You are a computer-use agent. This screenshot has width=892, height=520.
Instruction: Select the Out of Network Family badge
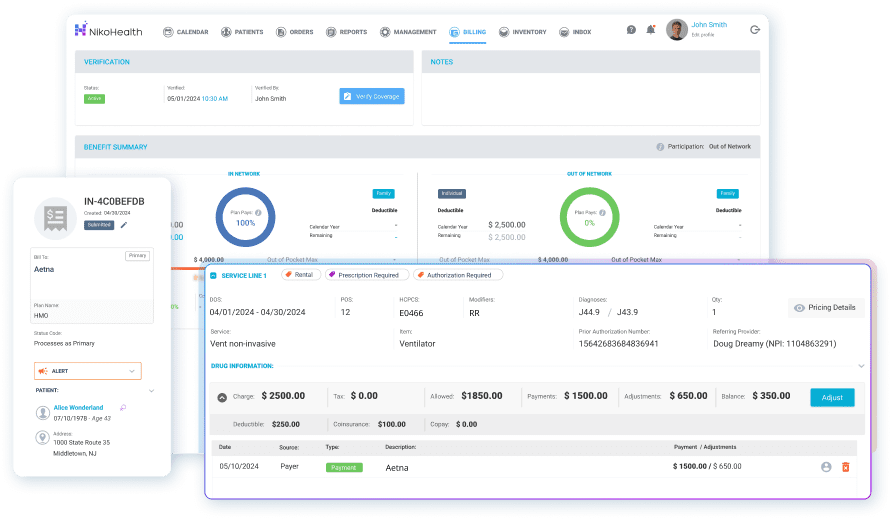(x=728, y=193)
